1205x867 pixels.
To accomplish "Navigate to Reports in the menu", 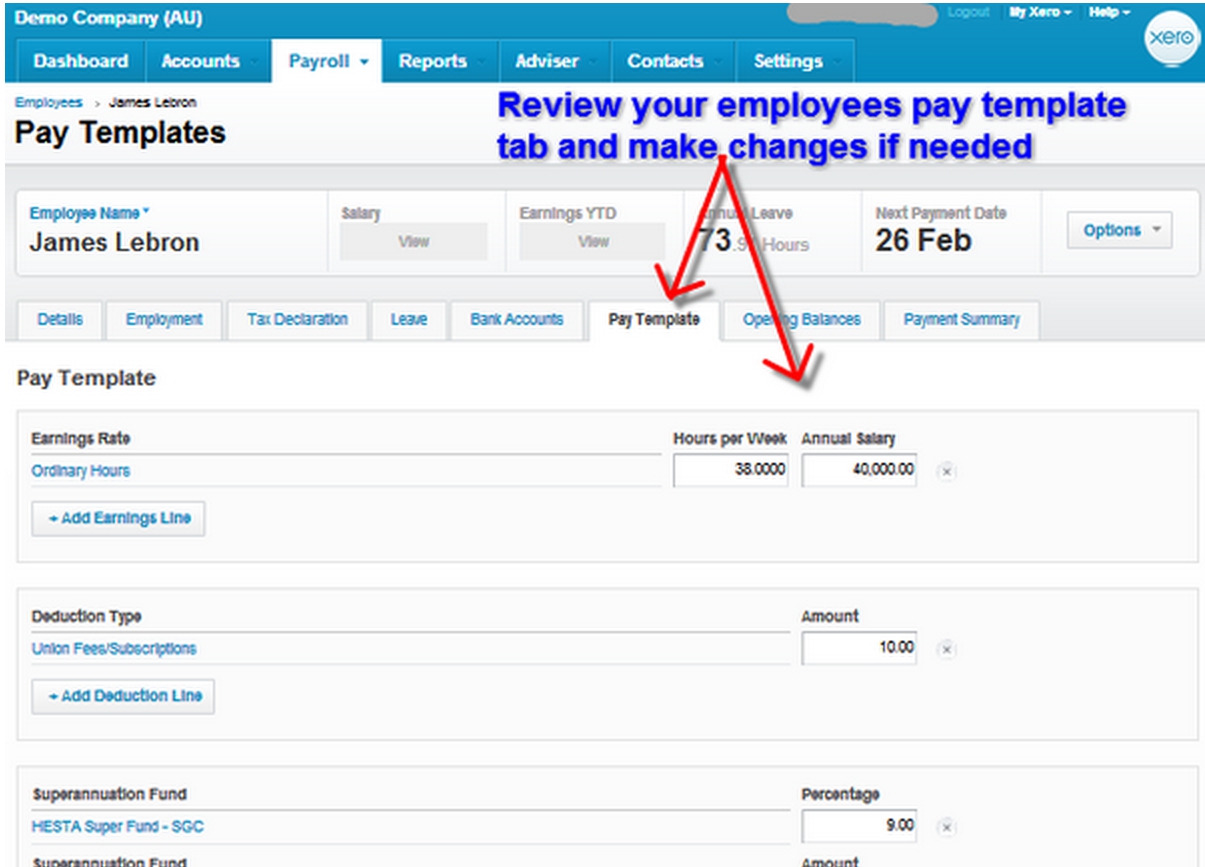I will tap(432, 61).
